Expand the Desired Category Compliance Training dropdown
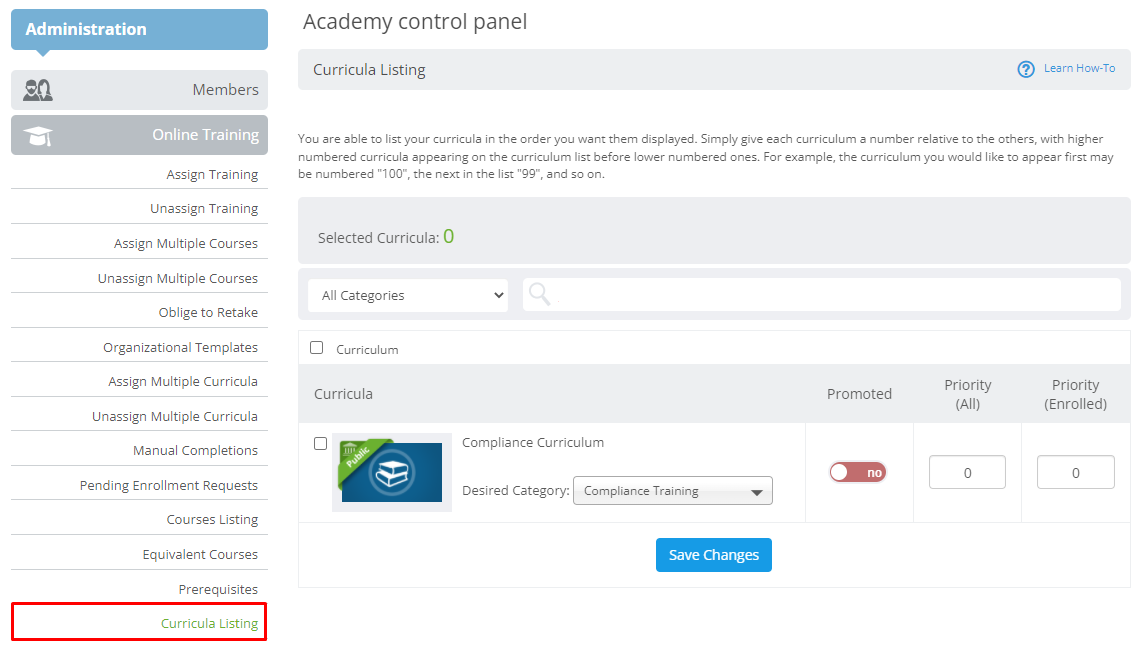Image resolution: width=1145 pixels, height=650 pixels. pos(673,491)
